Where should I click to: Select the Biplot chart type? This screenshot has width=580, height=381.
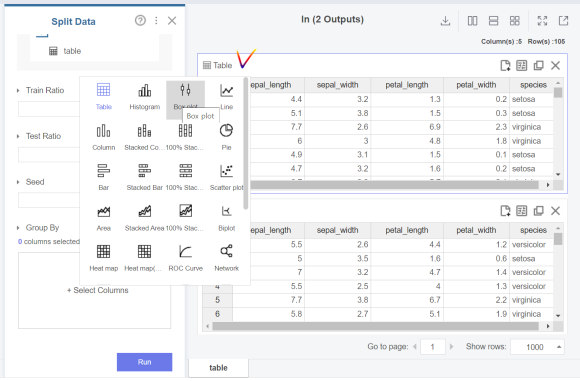click(226, 218)
